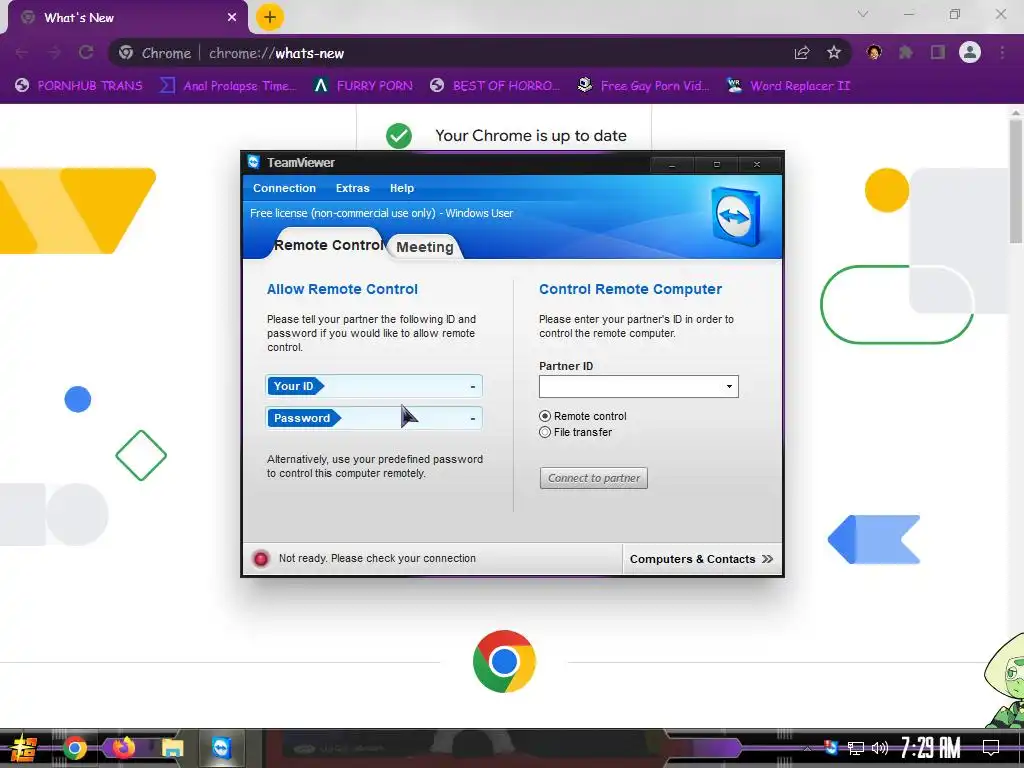
Task: Open a new Chrome tab
Action: pyautogui.click(x=270, y=17)
